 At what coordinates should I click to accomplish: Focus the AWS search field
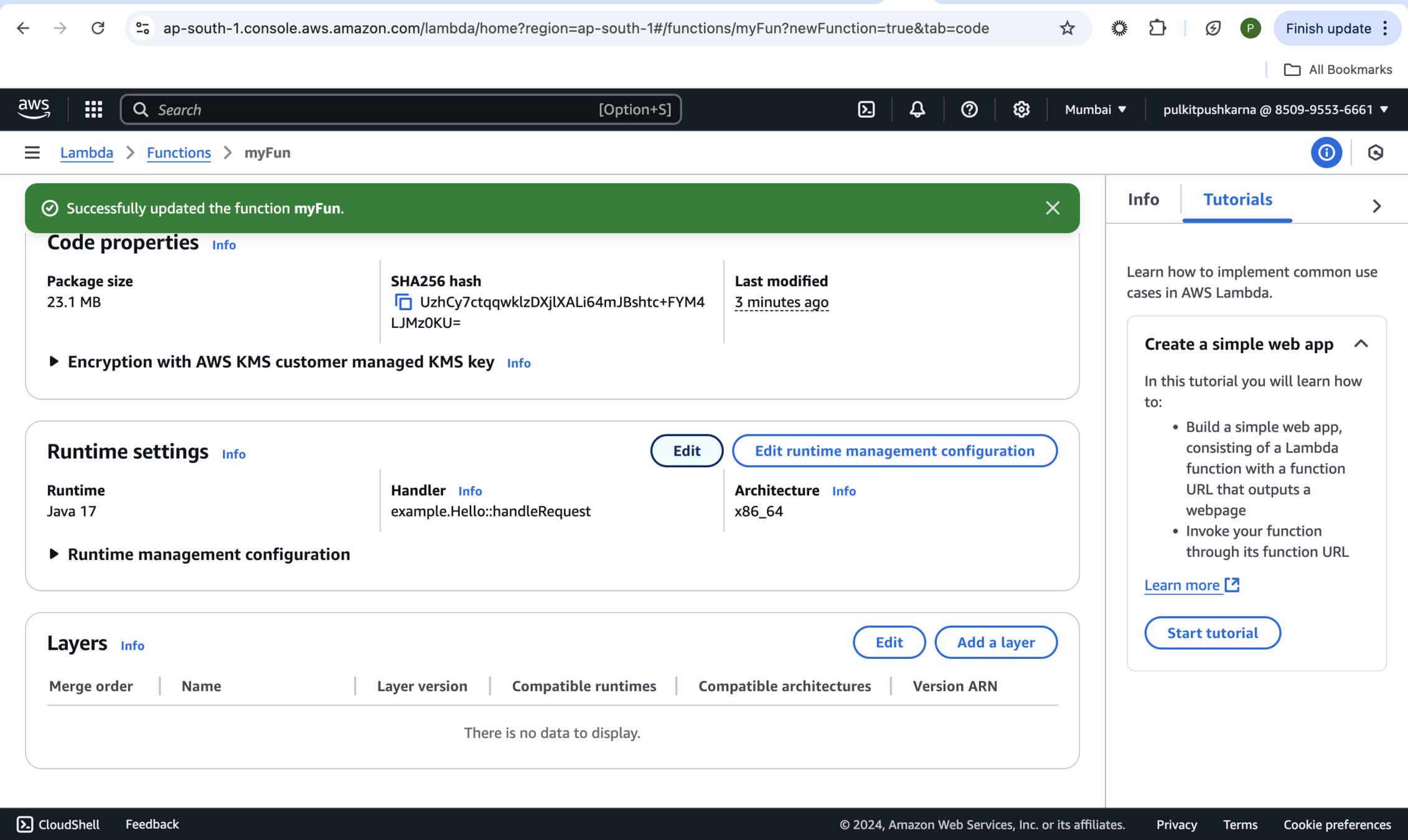tap(373, 110)
